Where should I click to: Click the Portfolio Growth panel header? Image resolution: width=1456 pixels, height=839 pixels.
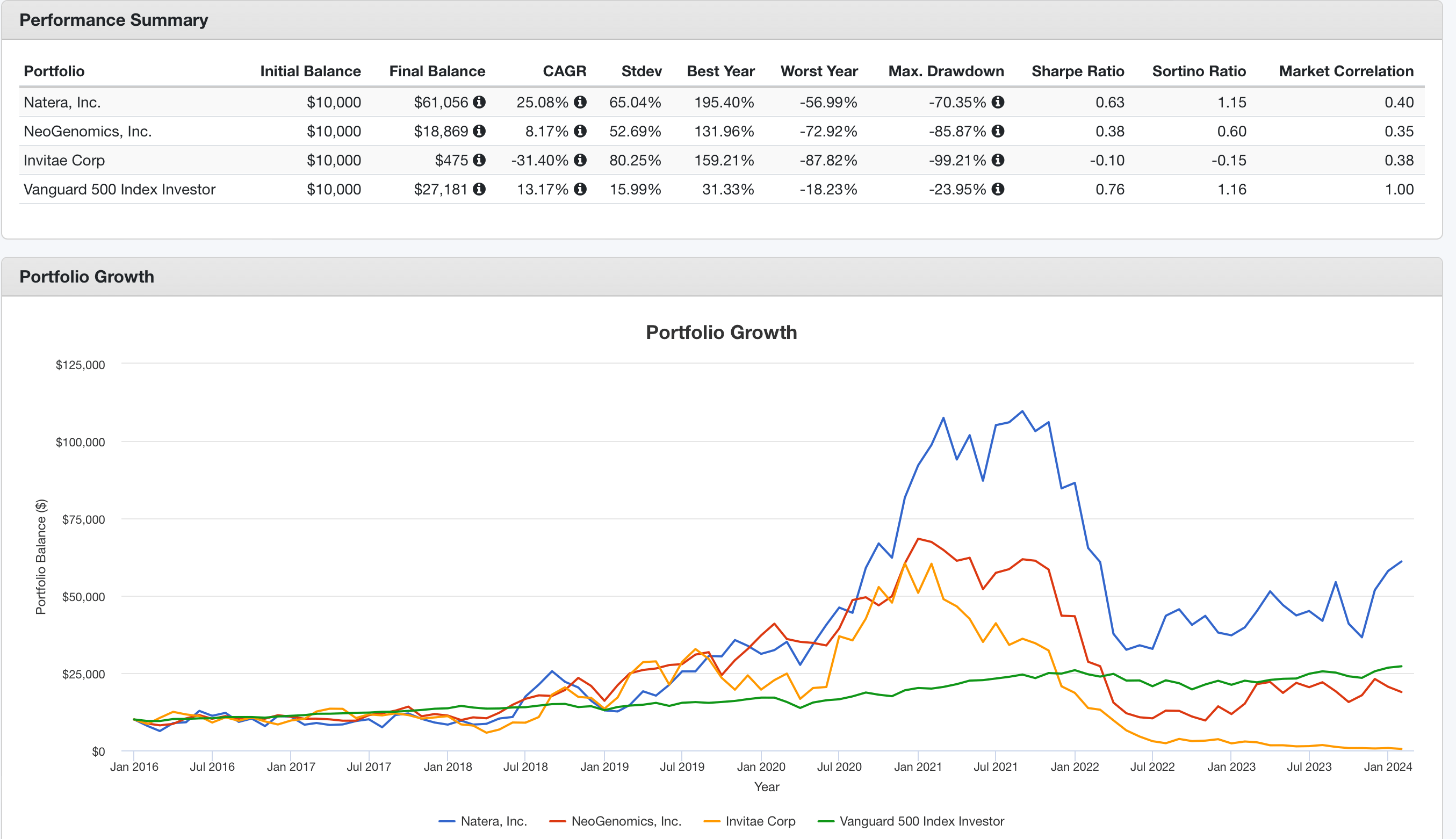(x=87, y=277)
